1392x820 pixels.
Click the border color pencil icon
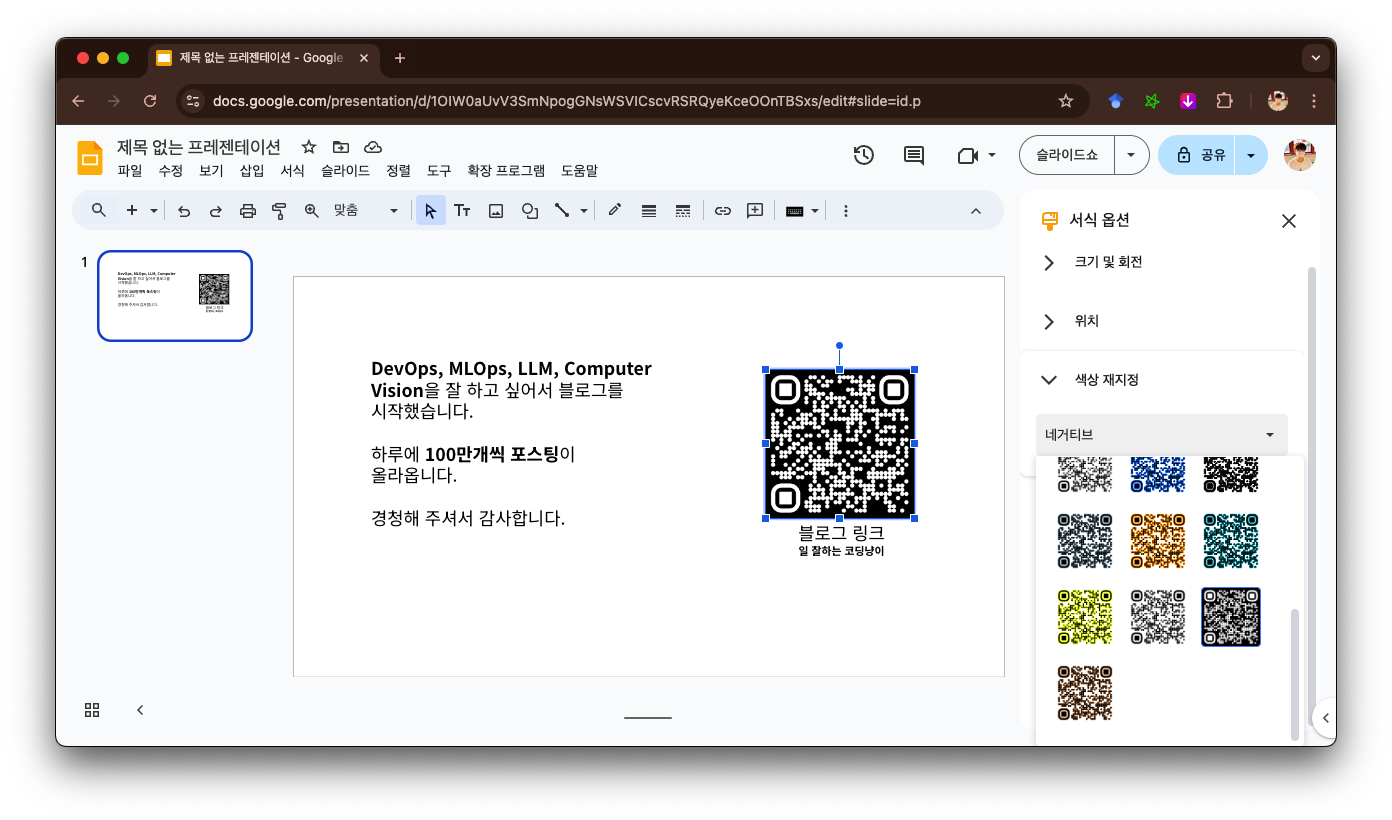(x=615, y=211)
